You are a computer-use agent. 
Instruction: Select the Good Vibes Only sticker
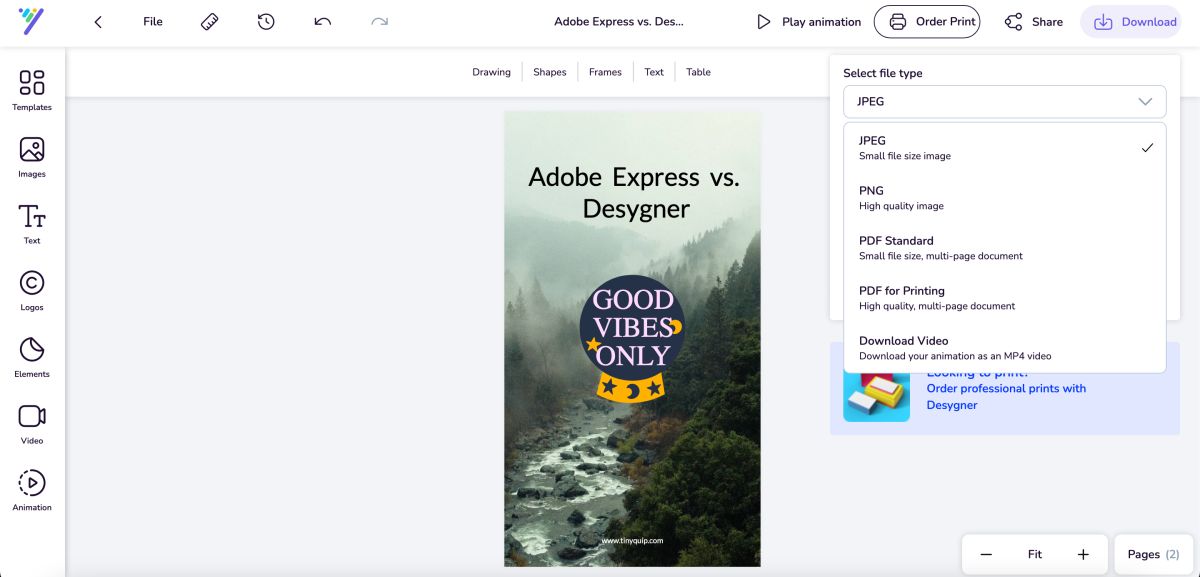633,338
